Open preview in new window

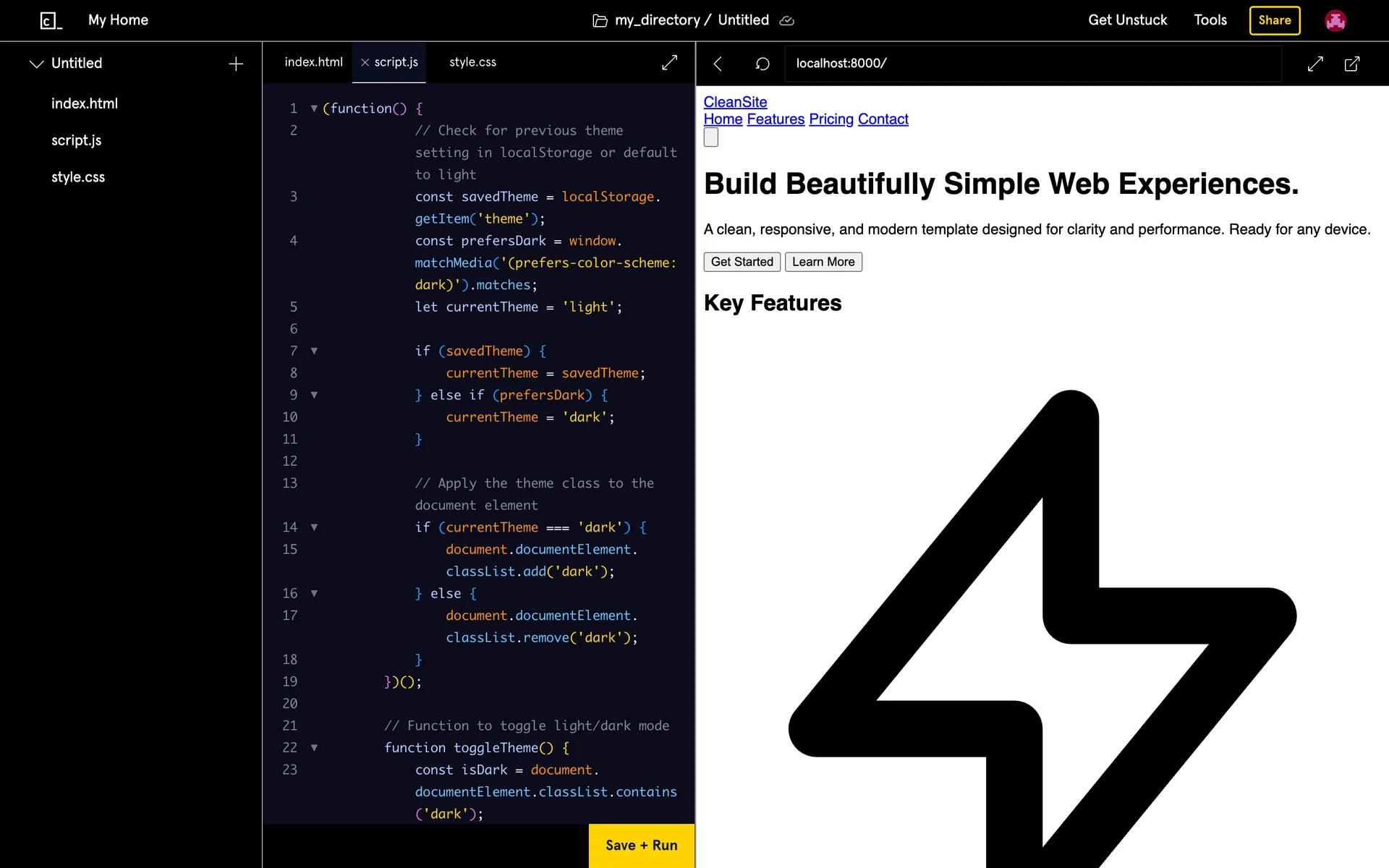click(1351, 64)
